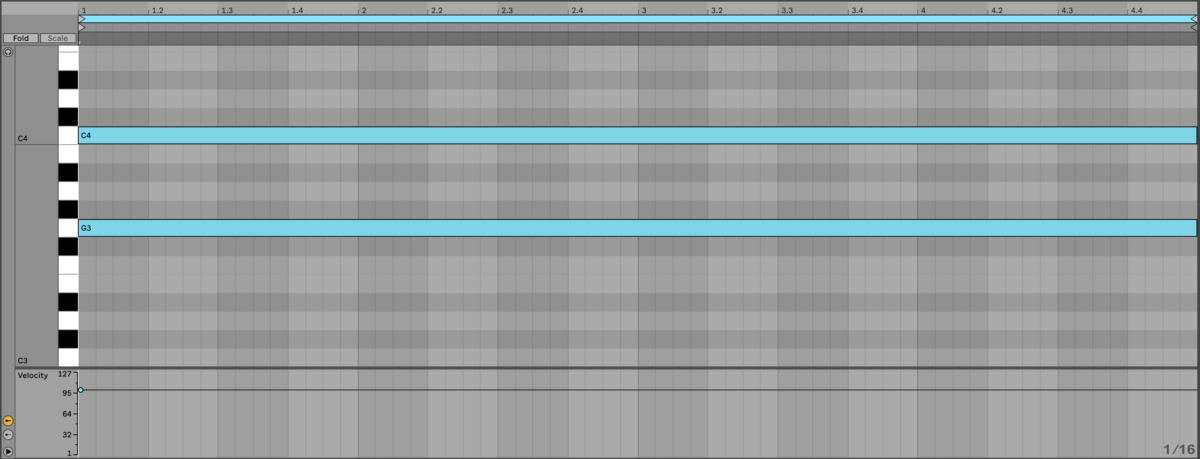1200x459 pixels.
Task: Play the black key just below G3
Action: tap(68, 247)
